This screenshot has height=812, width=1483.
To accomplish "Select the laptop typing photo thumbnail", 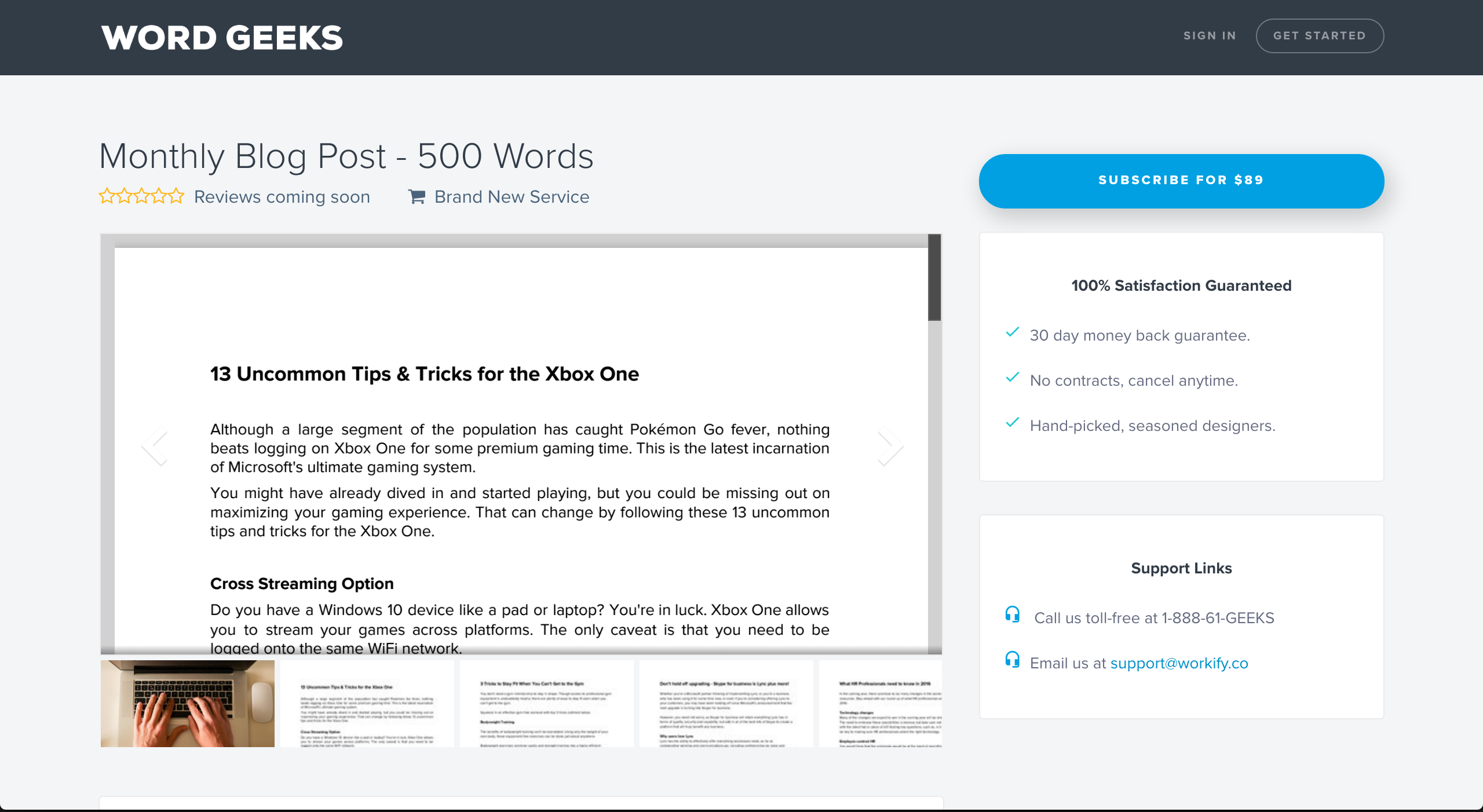I will coord(187,703).
